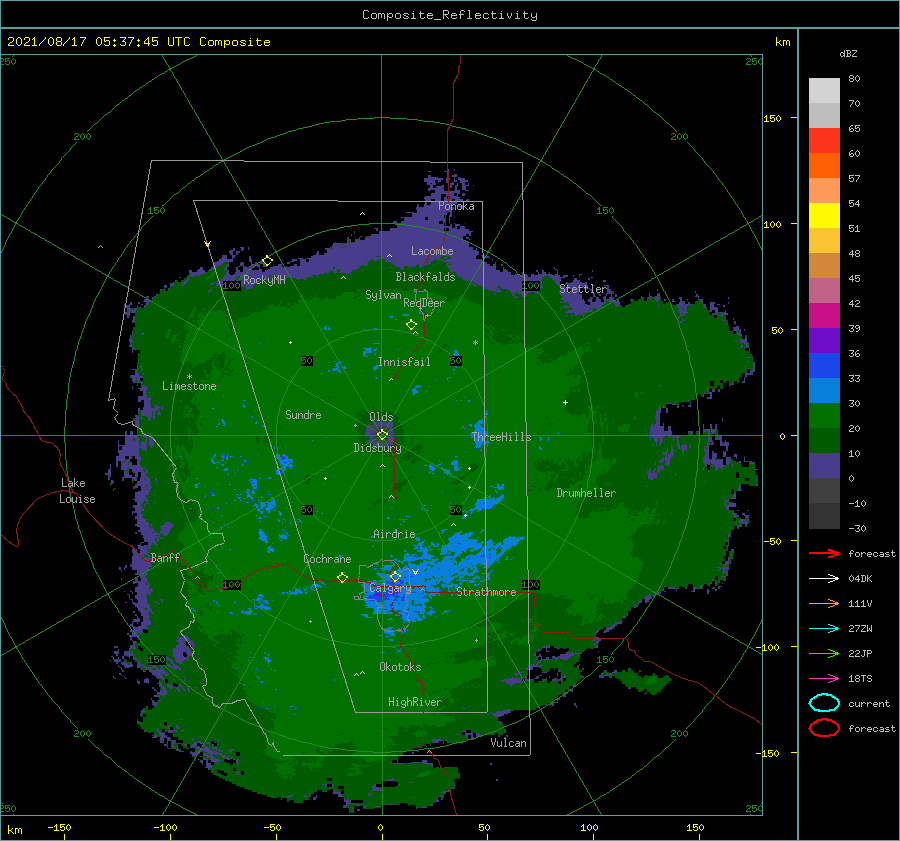
Task: Click yellow diamond marker below Cochrane
Action: tap(342, 577)
